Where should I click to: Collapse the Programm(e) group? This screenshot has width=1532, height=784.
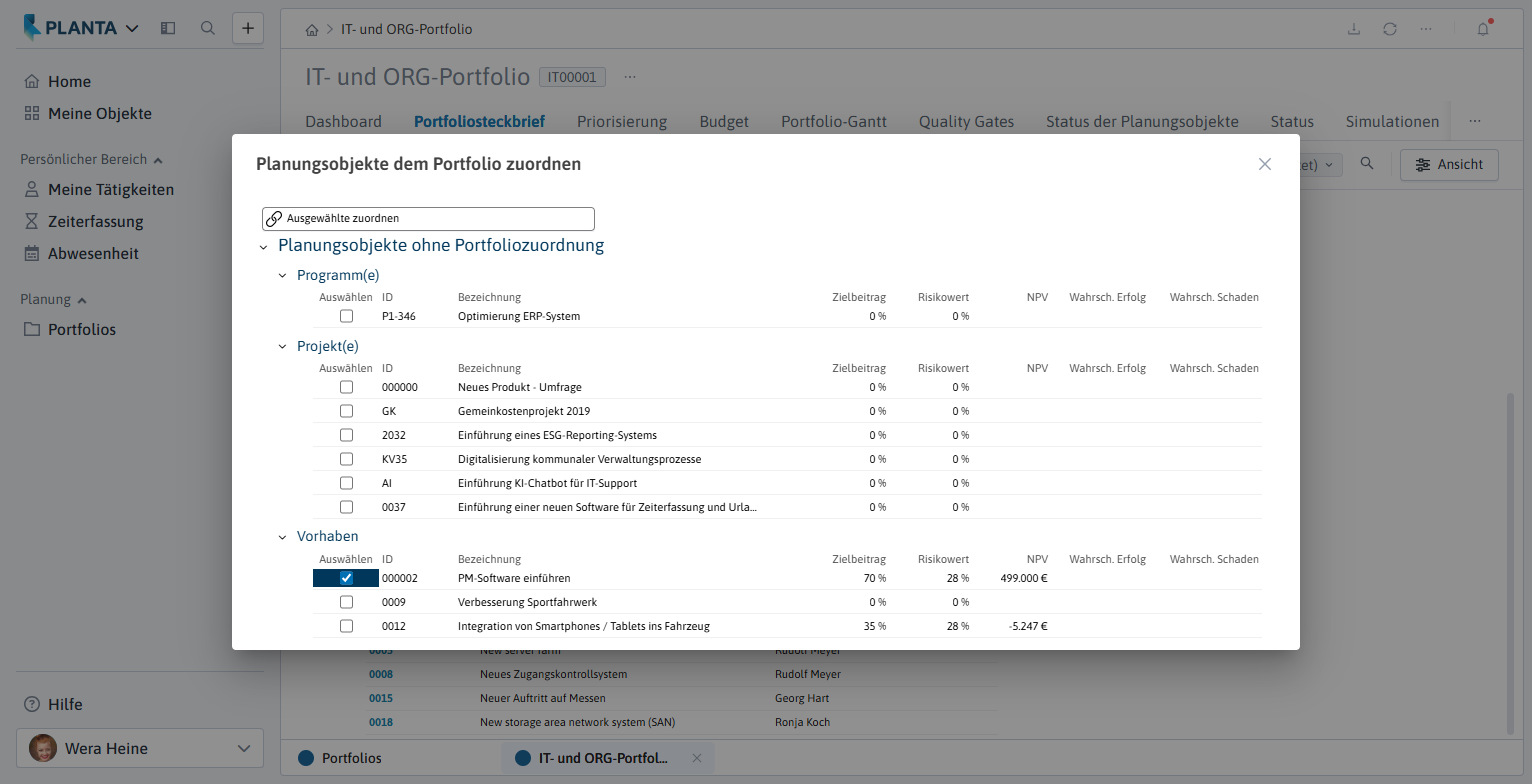[x=282, y=275]
